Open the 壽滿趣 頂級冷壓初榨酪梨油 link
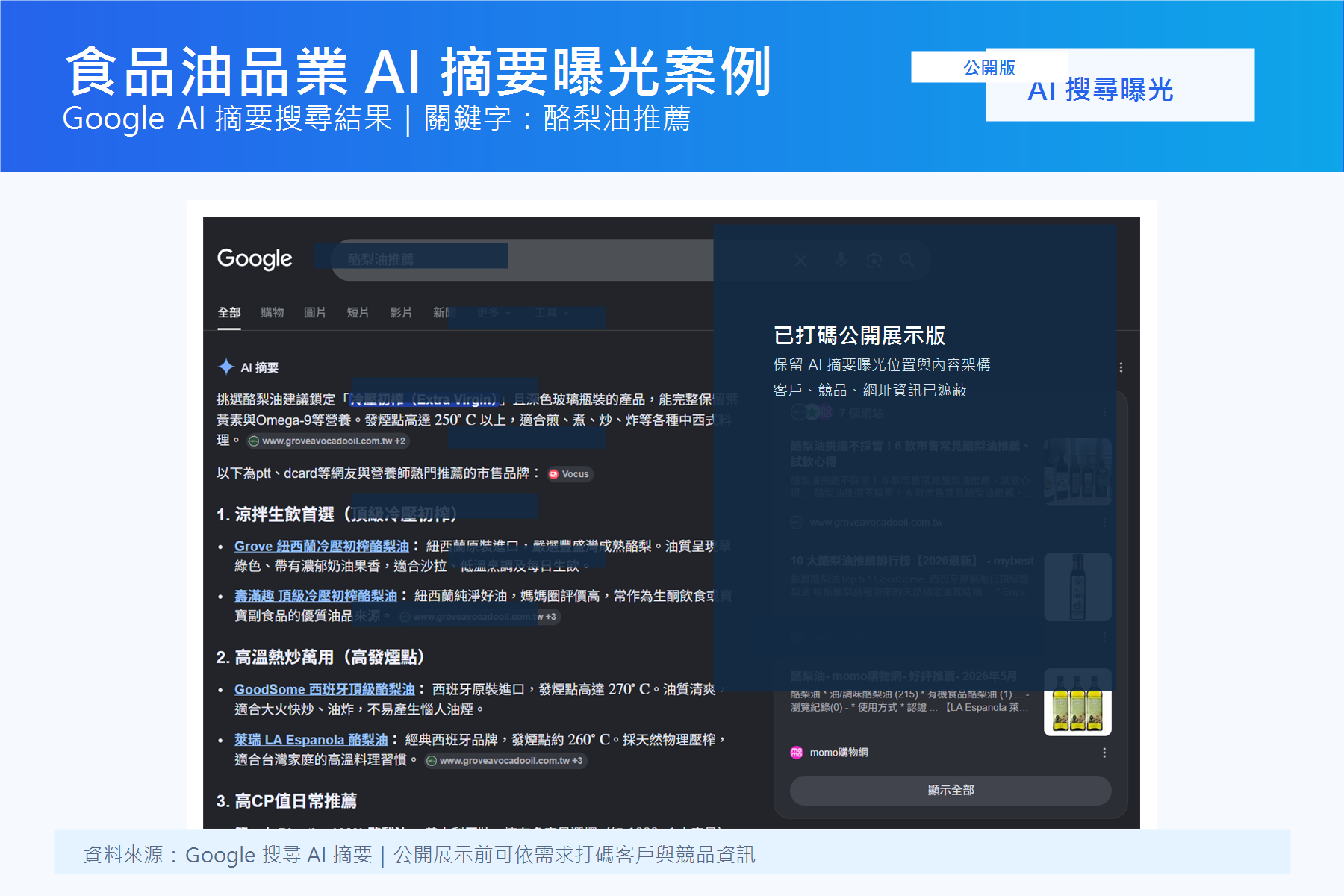The image size is (1344, 896). coord(316,595)
